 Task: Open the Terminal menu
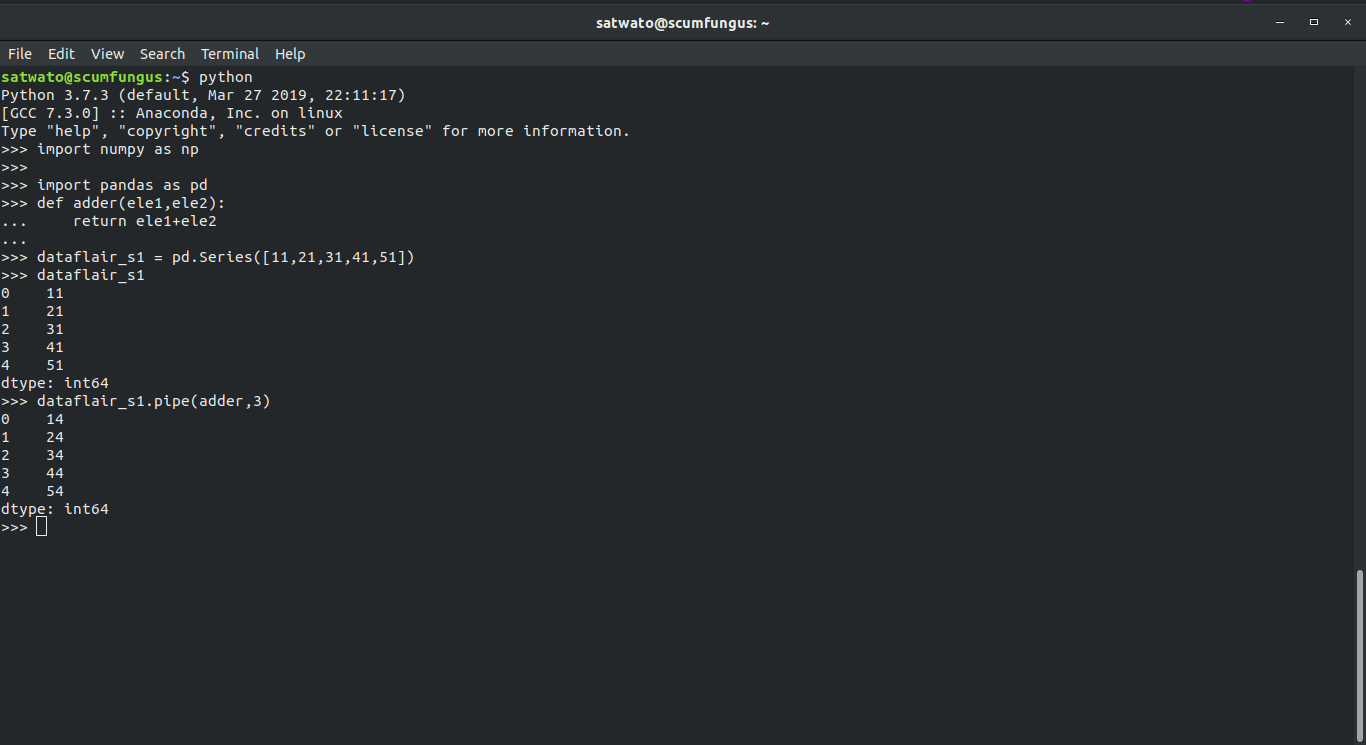point(230,53)
